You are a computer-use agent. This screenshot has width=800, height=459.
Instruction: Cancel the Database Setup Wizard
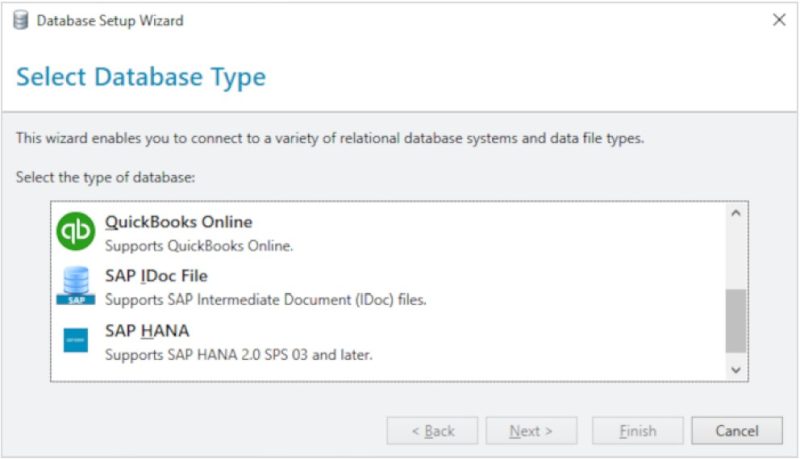click(737, 431)
